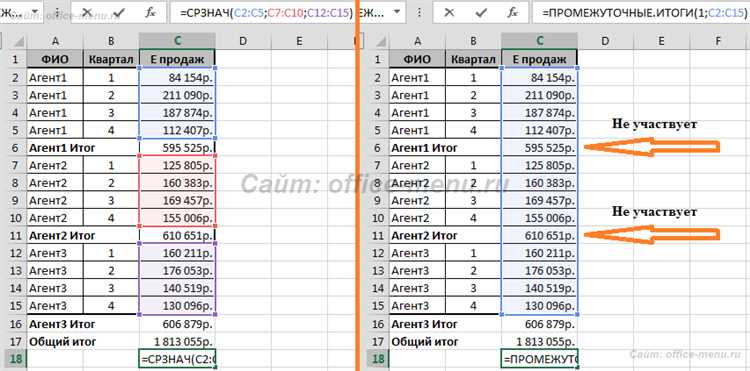This screenshot has width=750, height=371.
Task: Cancel entry beside the ПРОМЕЖУТОЧНЫЕ.ИТОГИ formula
Action: 449,12
